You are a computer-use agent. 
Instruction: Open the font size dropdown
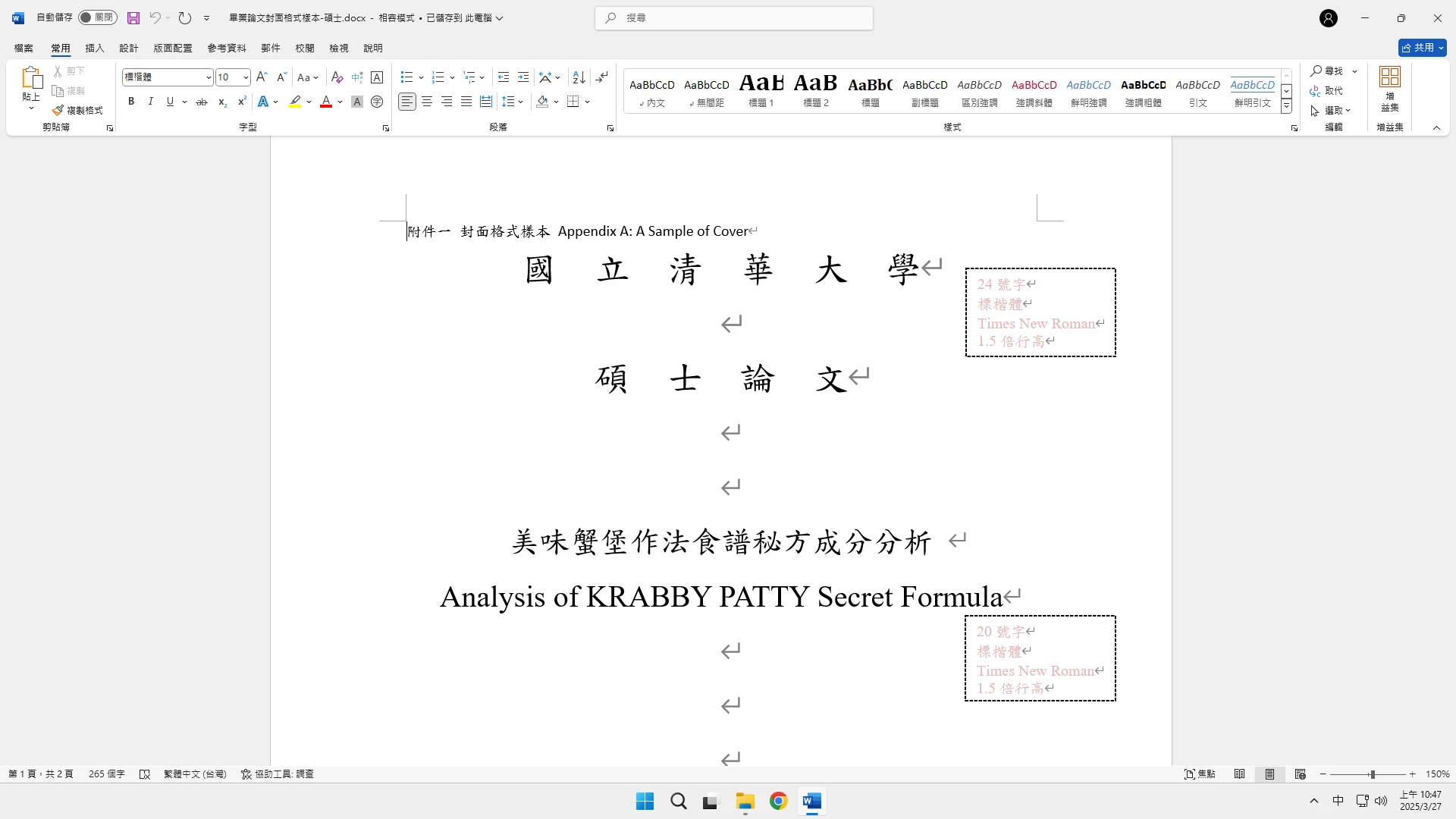point(246,77)
